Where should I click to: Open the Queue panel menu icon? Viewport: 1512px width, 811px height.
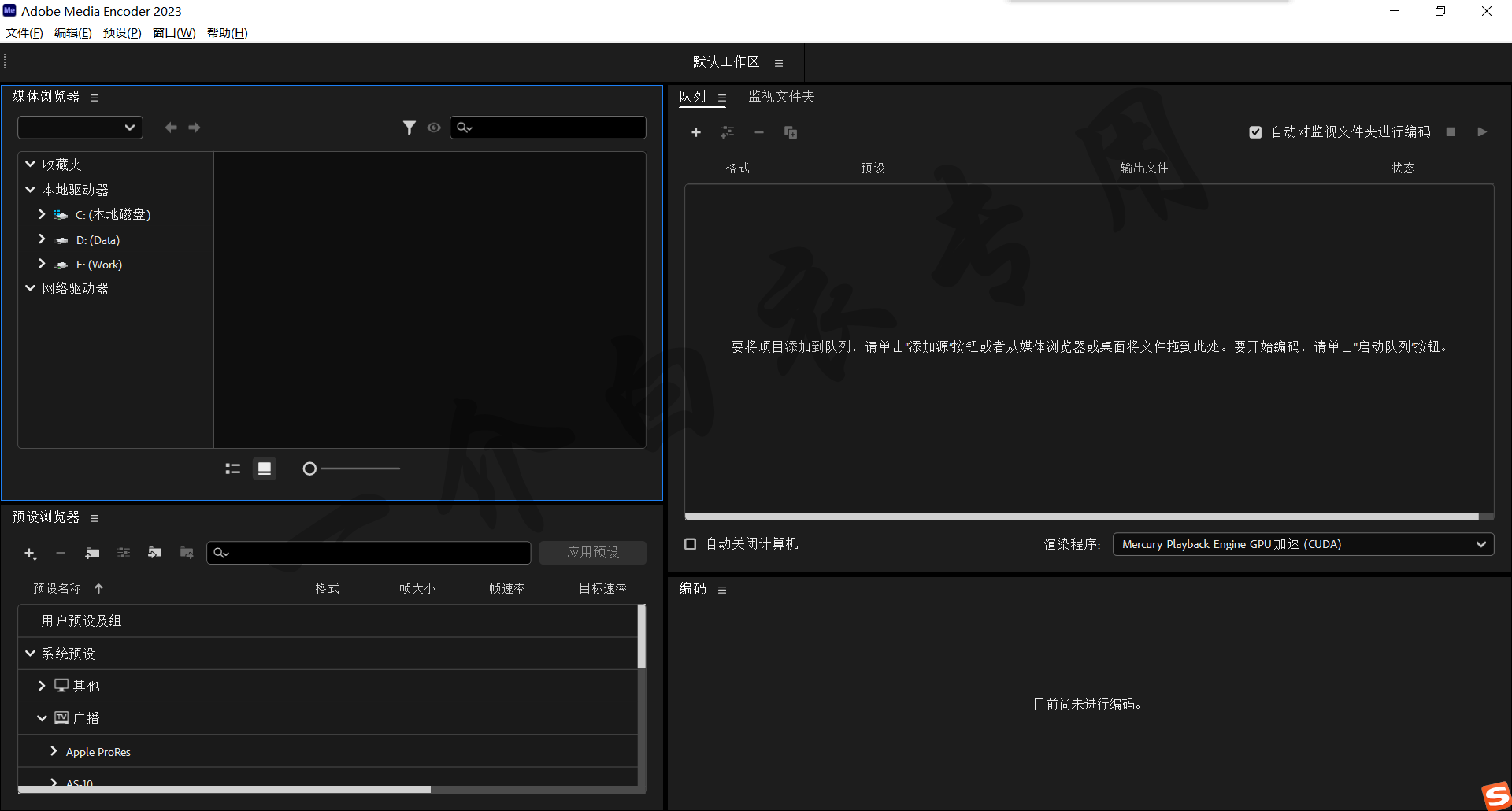coord(722,98)
